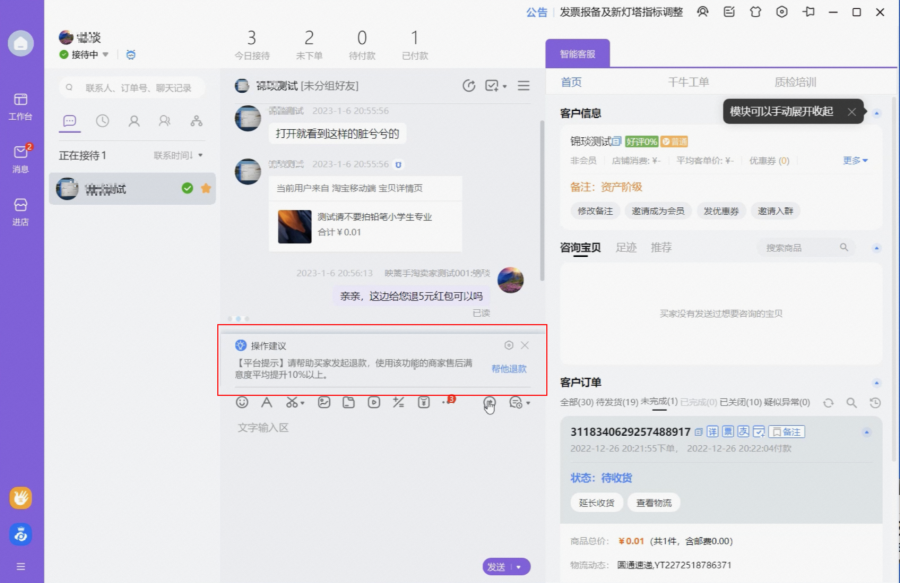The width and height of the screenshot is (900, 583).
Task: Toggle the star on the active contact
Action: tap(206, 188)
